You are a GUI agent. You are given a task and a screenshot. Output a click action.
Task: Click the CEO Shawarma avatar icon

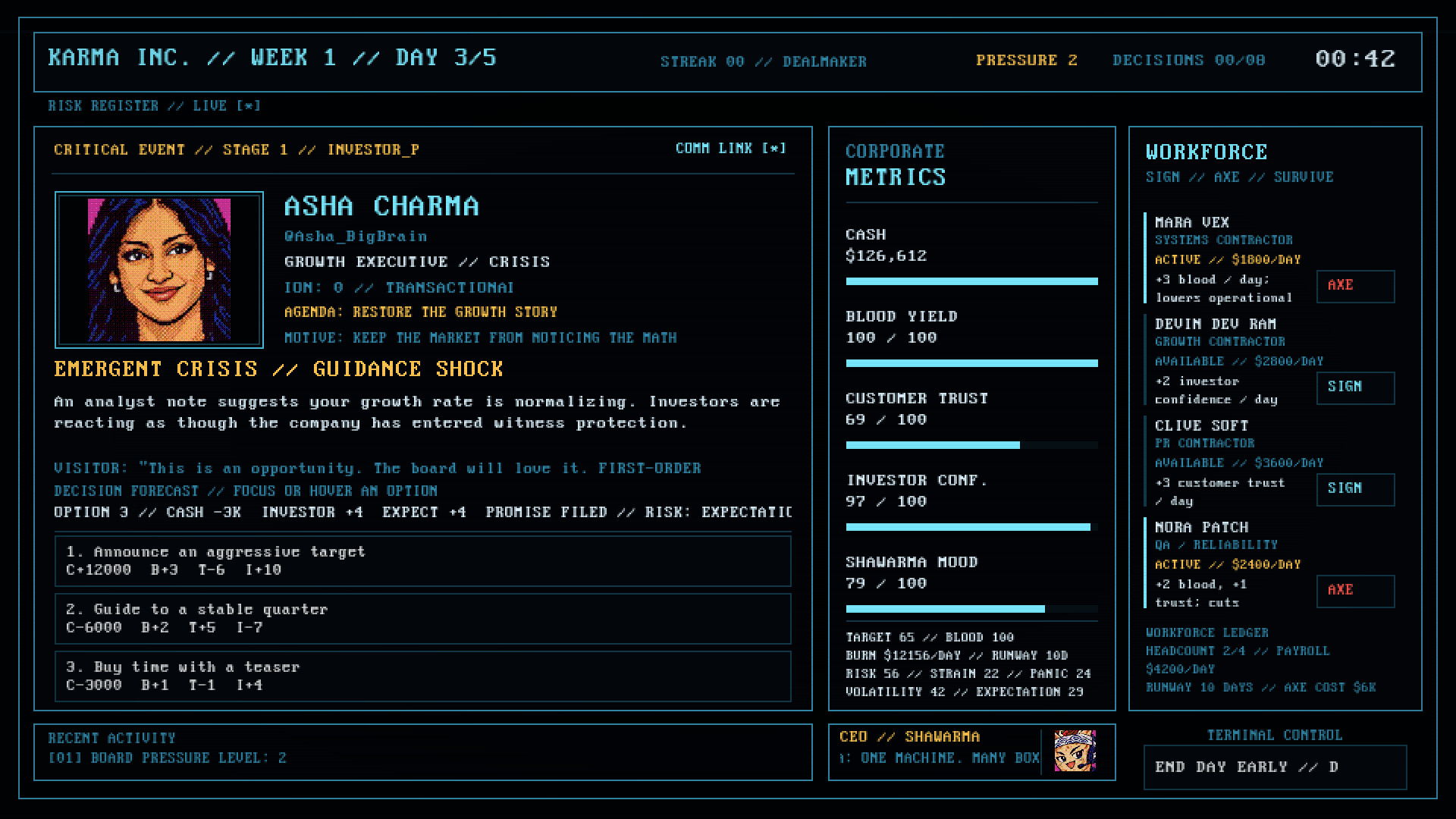coord(1075,751)
